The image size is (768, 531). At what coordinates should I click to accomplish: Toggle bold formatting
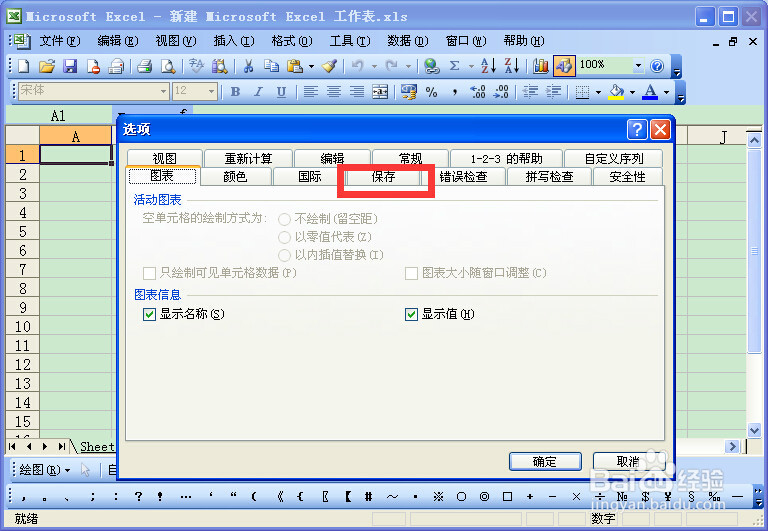pyautogui.click(x=235, y=92)
